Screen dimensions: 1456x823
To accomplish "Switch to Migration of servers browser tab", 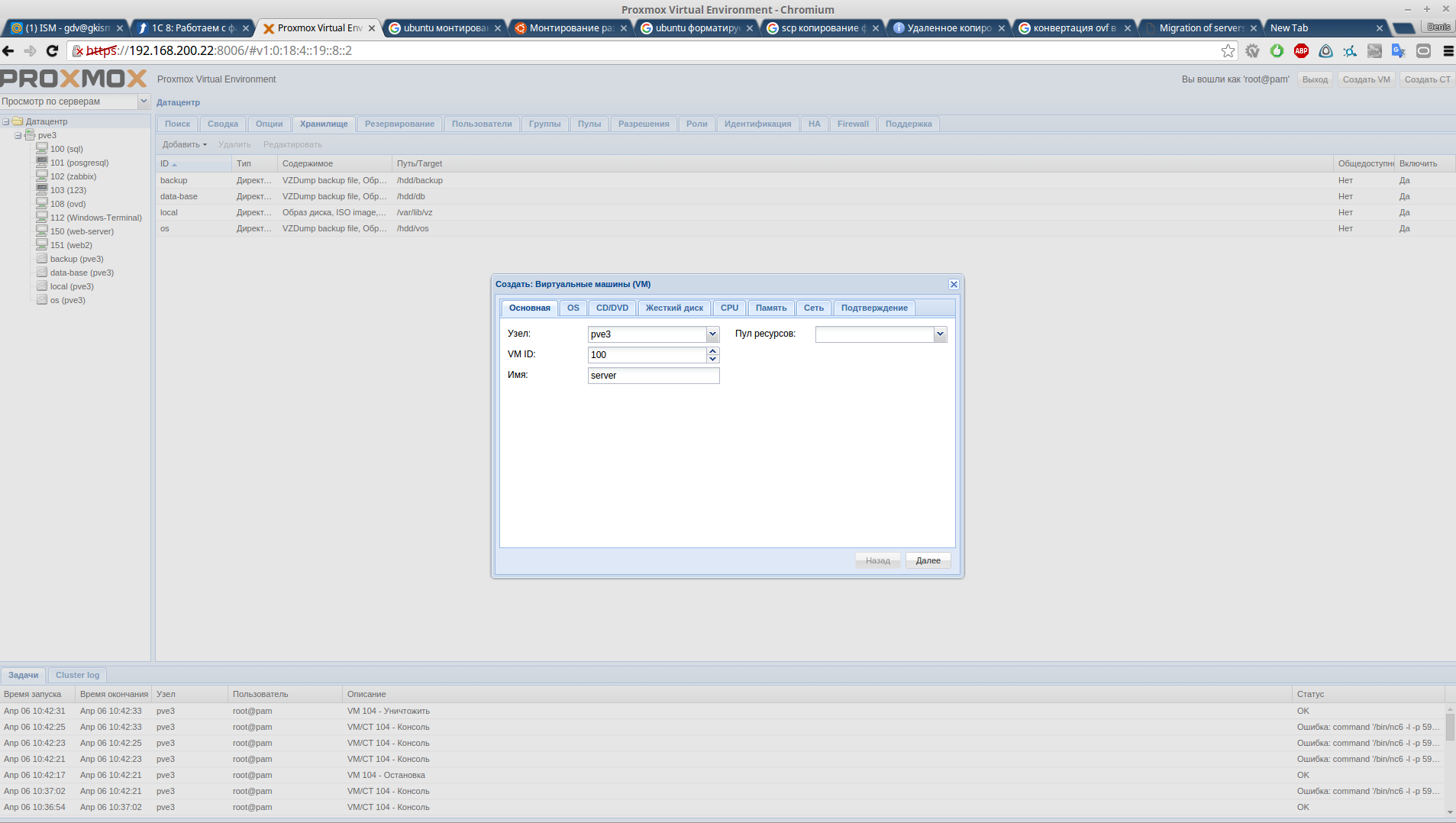I will coord(1201,28).
